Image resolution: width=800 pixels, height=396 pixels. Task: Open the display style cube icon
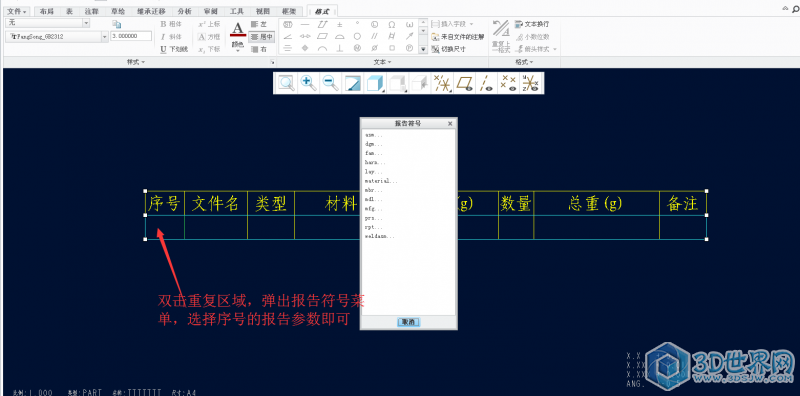pos(375,83)
